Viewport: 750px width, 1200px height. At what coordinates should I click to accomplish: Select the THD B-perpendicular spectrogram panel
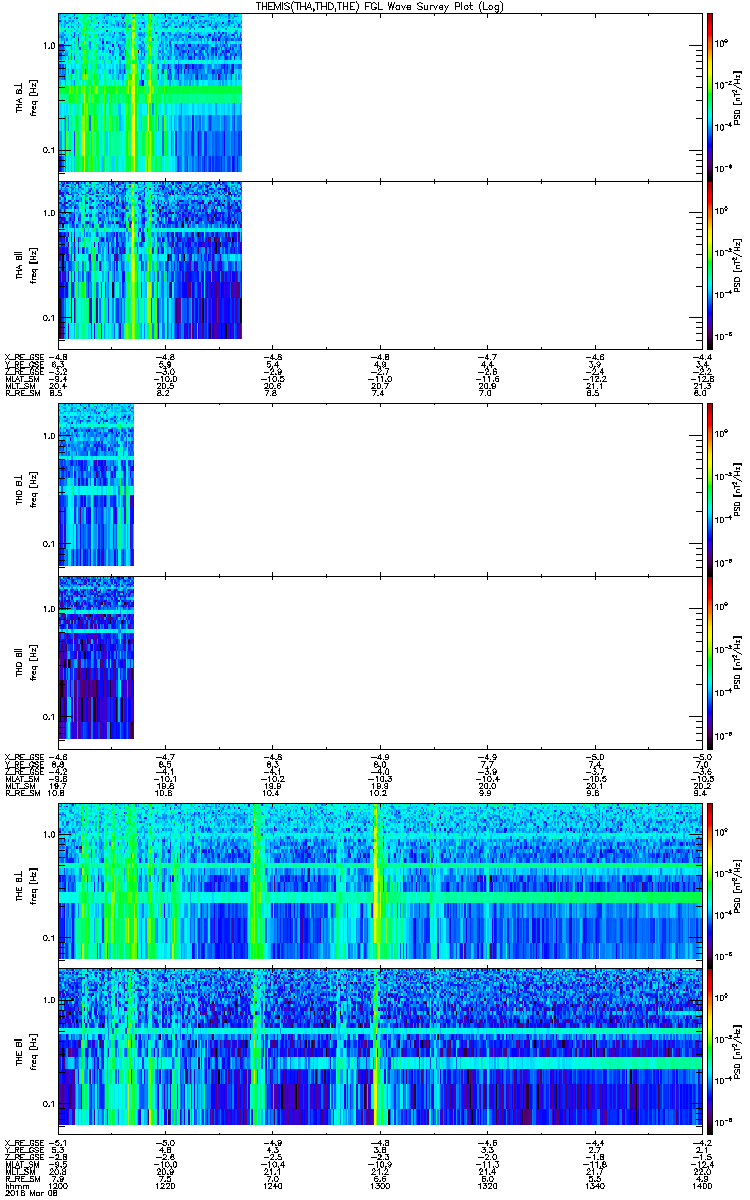pyautogui.click(x=379, y=489)
